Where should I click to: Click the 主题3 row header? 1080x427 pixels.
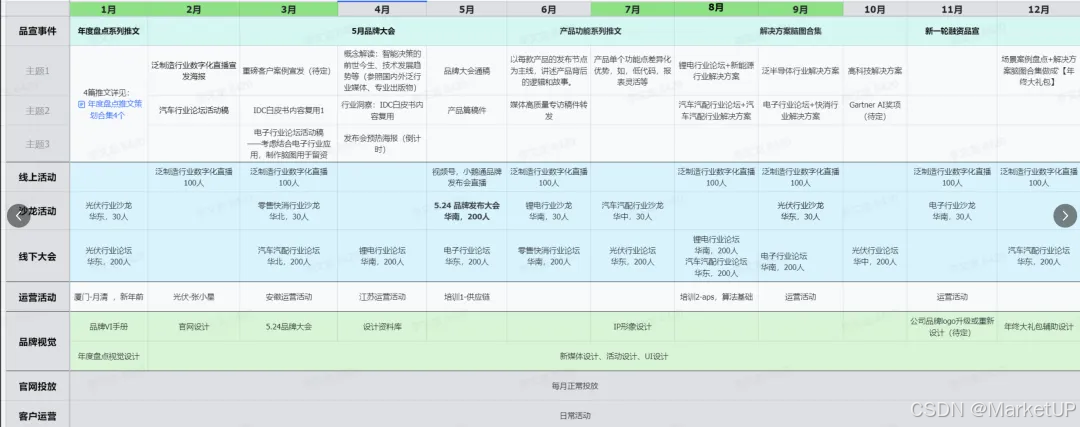[x=38, y=144]
